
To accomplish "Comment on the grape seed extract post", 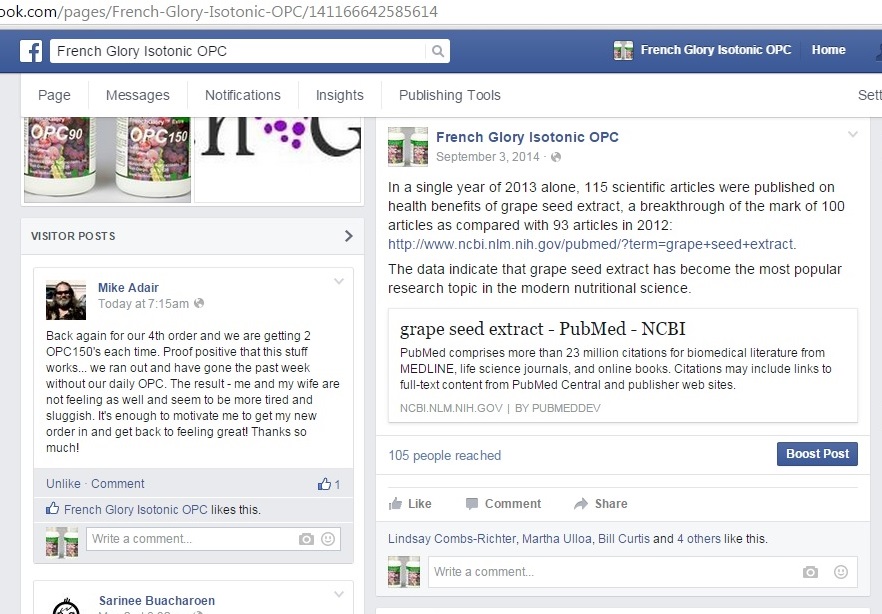I will pyautogui.click(x=503, y=504).
